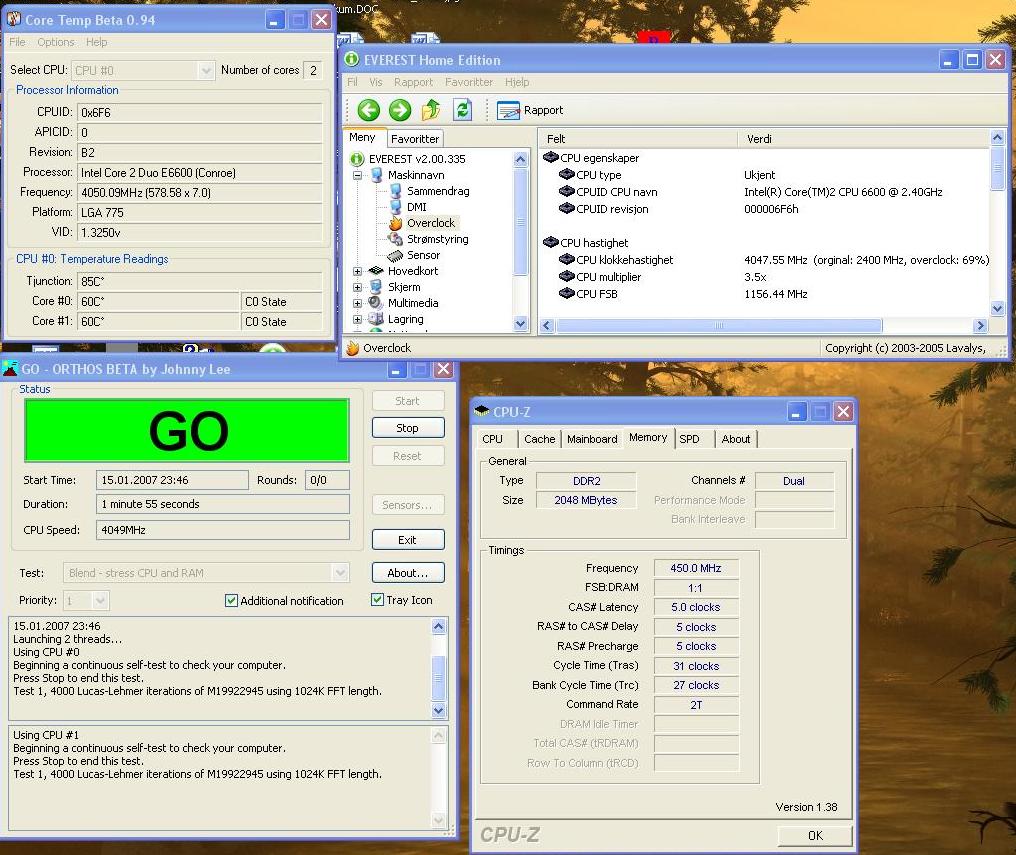Click the green Forward arrow in EVEREST
This screenshot has width=1016, height=855.
(400, 110)
